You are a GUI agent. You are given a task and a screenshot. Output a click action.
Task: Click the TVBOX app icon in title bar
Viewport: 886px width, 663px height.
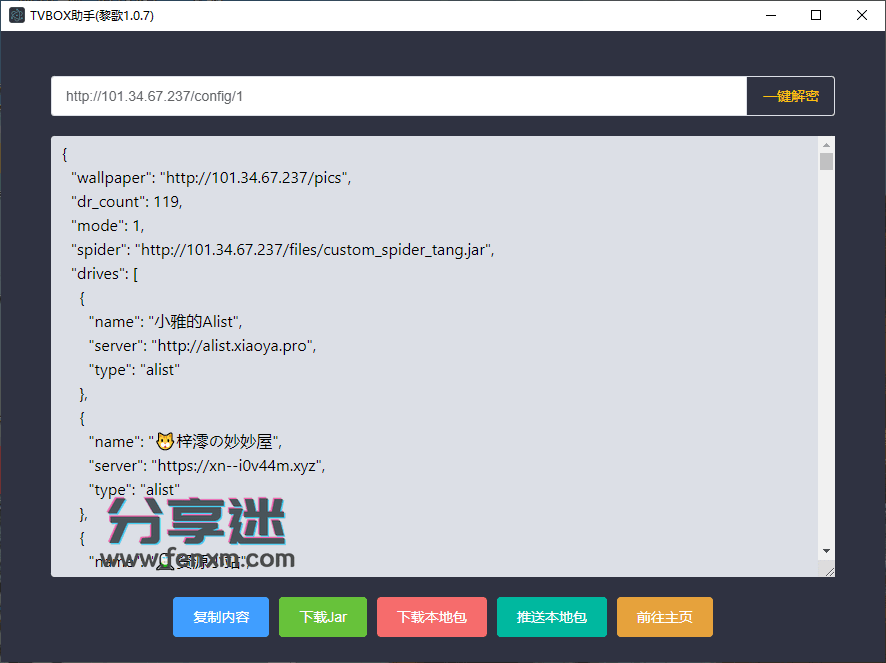[16, 15]
